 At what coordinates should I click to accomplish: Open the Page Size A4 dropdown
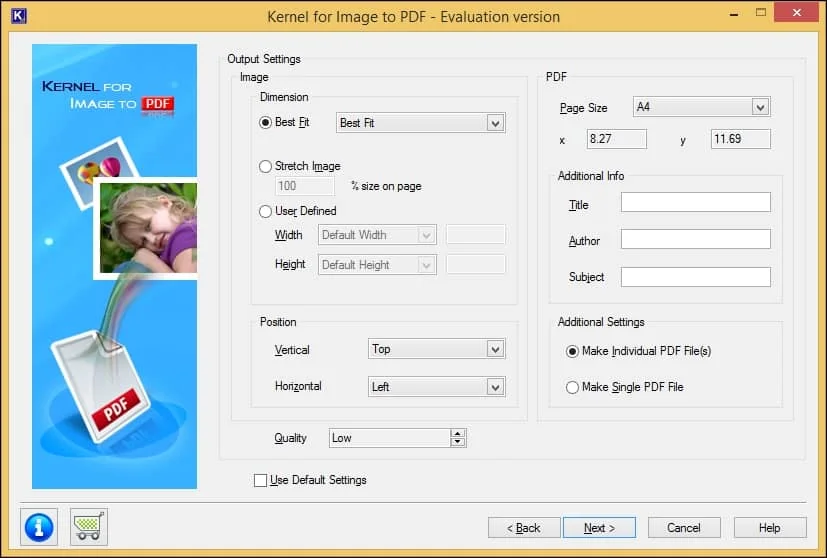coord(701,107)
